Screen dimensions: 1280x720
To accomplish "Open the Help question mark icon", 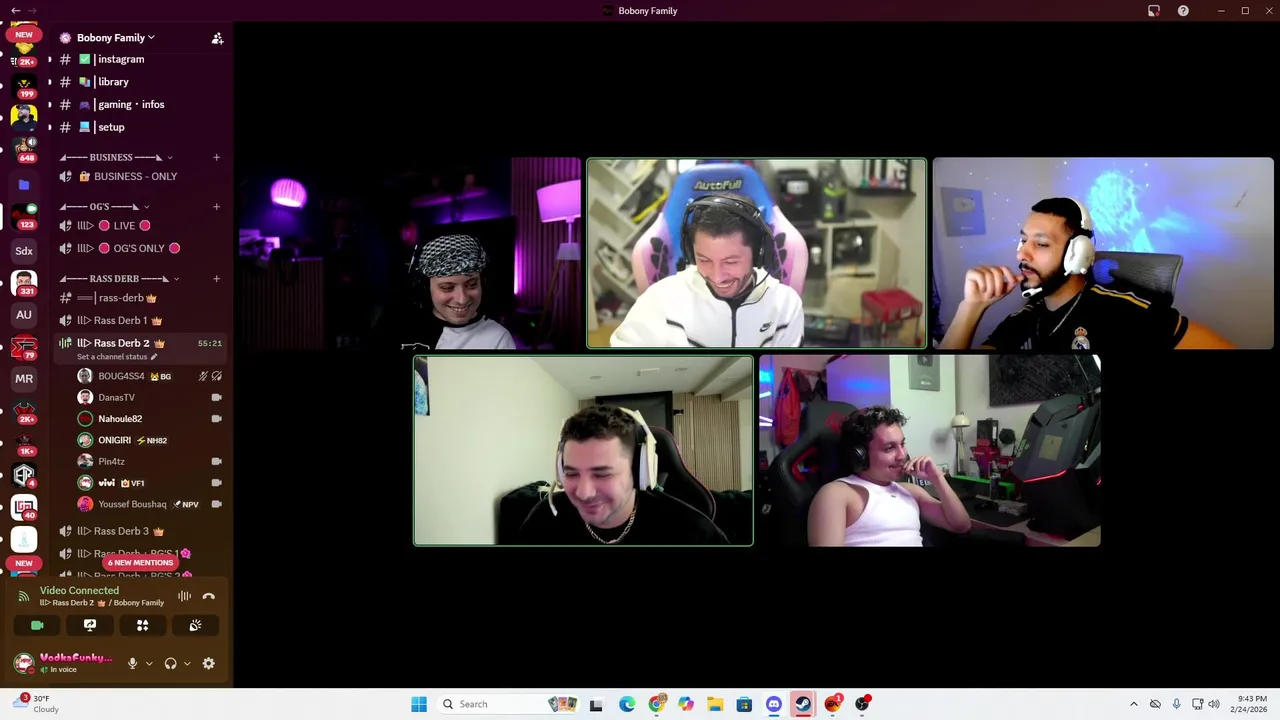I will pos(1183,11).
